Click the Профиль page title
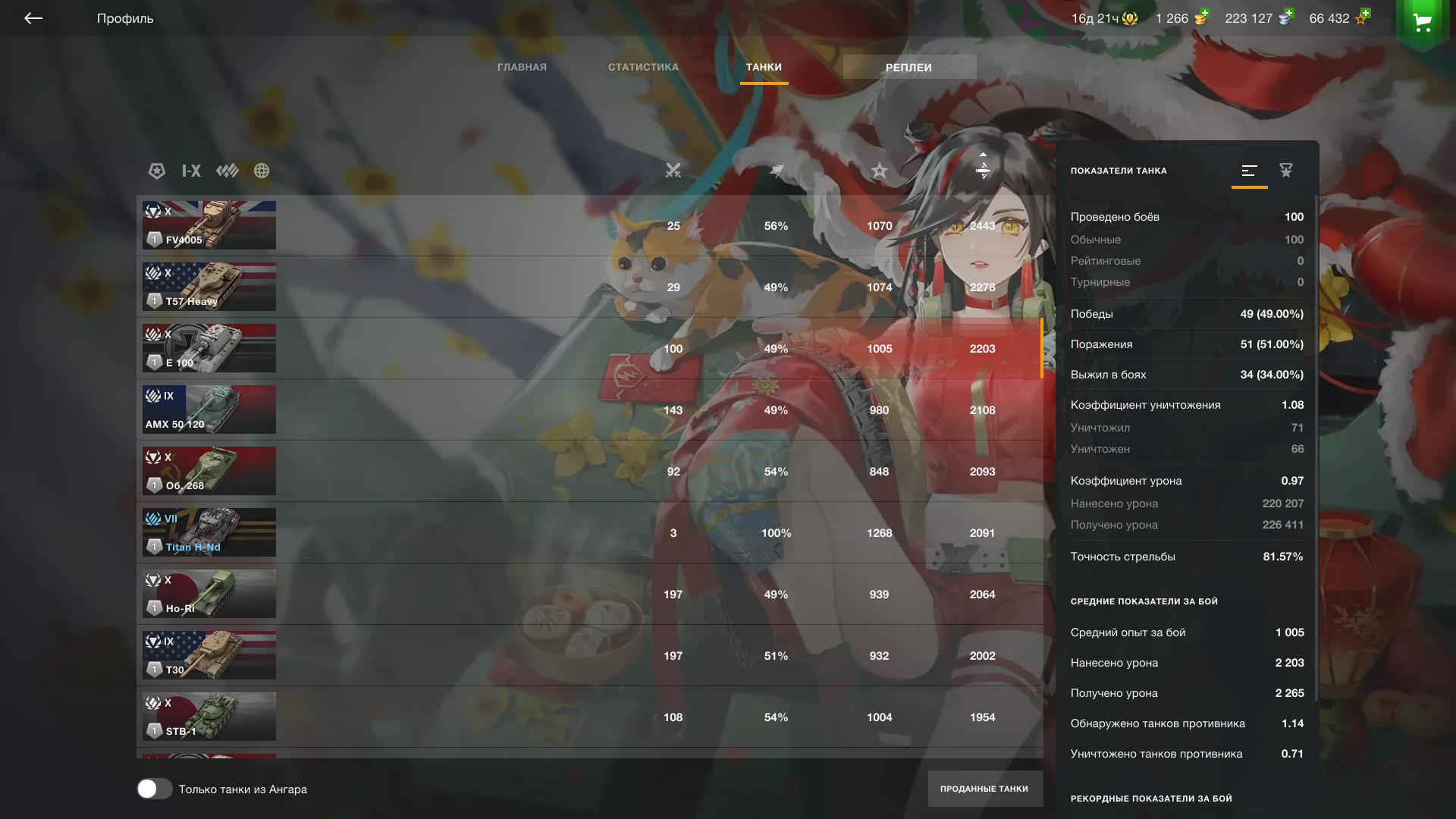Image resolution: width=1456 pixels, height=819 pixels. click(x=125, y=18)
